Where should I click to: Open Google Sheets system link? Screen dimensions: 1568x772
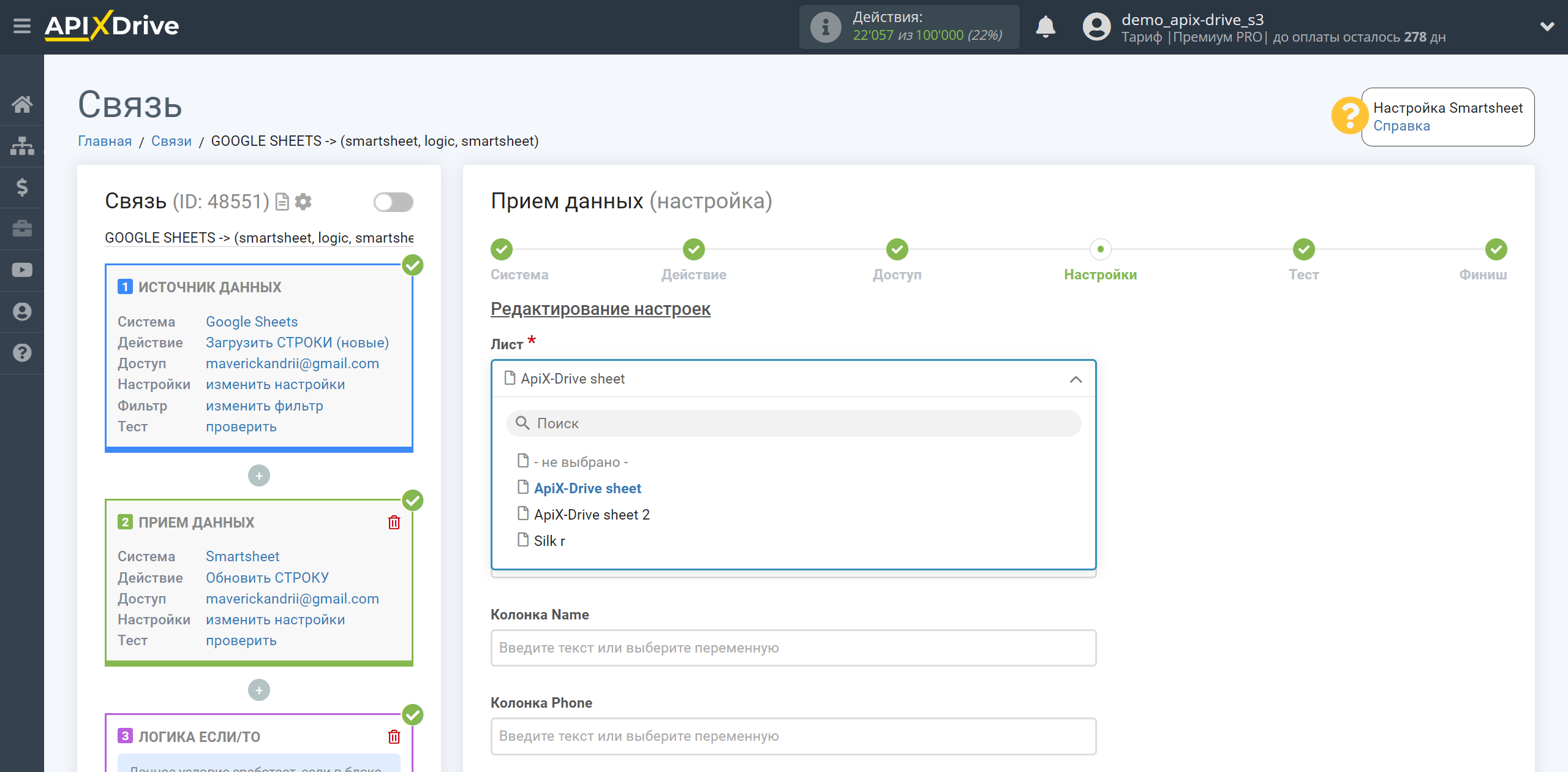pos(252,322)
